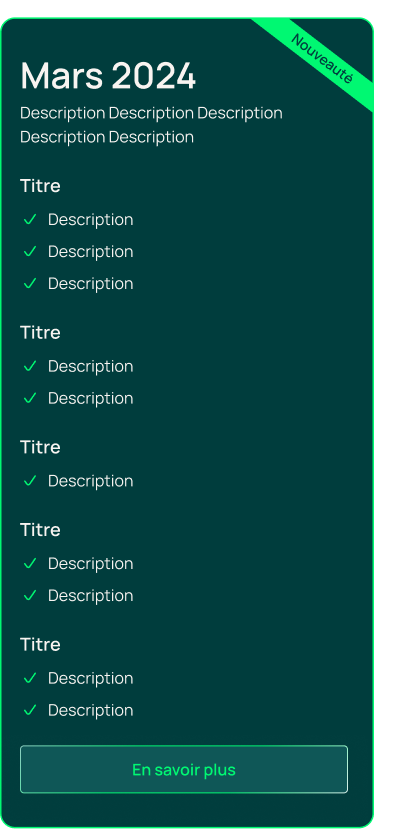Click first checkmark icon in fourth Titre section
The image size is (393, 829).
tap(30, 564)
